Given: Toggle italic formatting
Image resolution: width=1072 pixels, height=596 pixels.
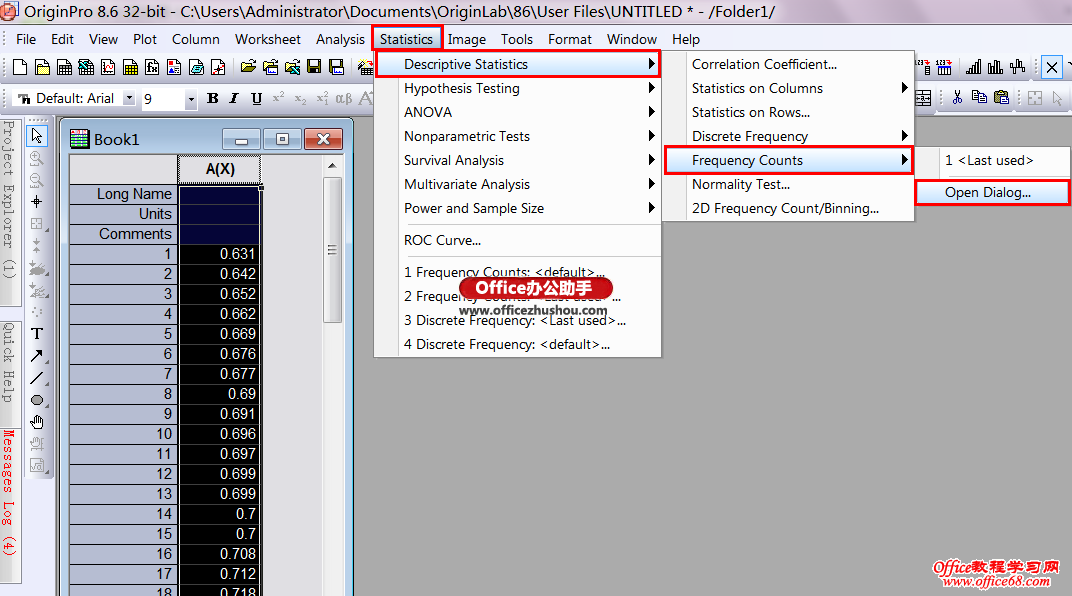Looking at the screenshot, I should (234, 98).
